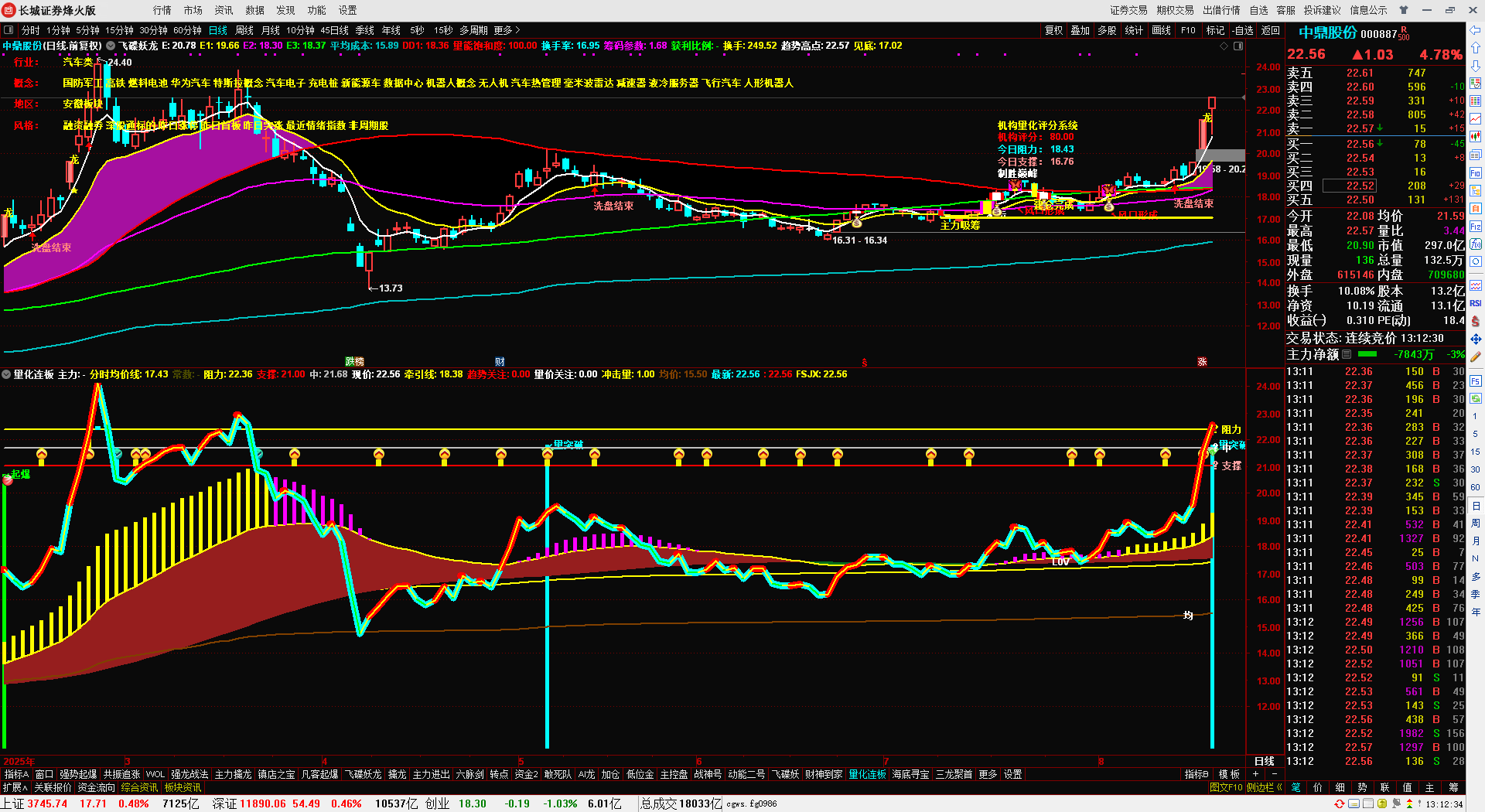Viewport: 1485px width, 812px height.
Task: Open 指标A indicator selector at bottom
Action: pyautogui.click(x=16, y=774)
